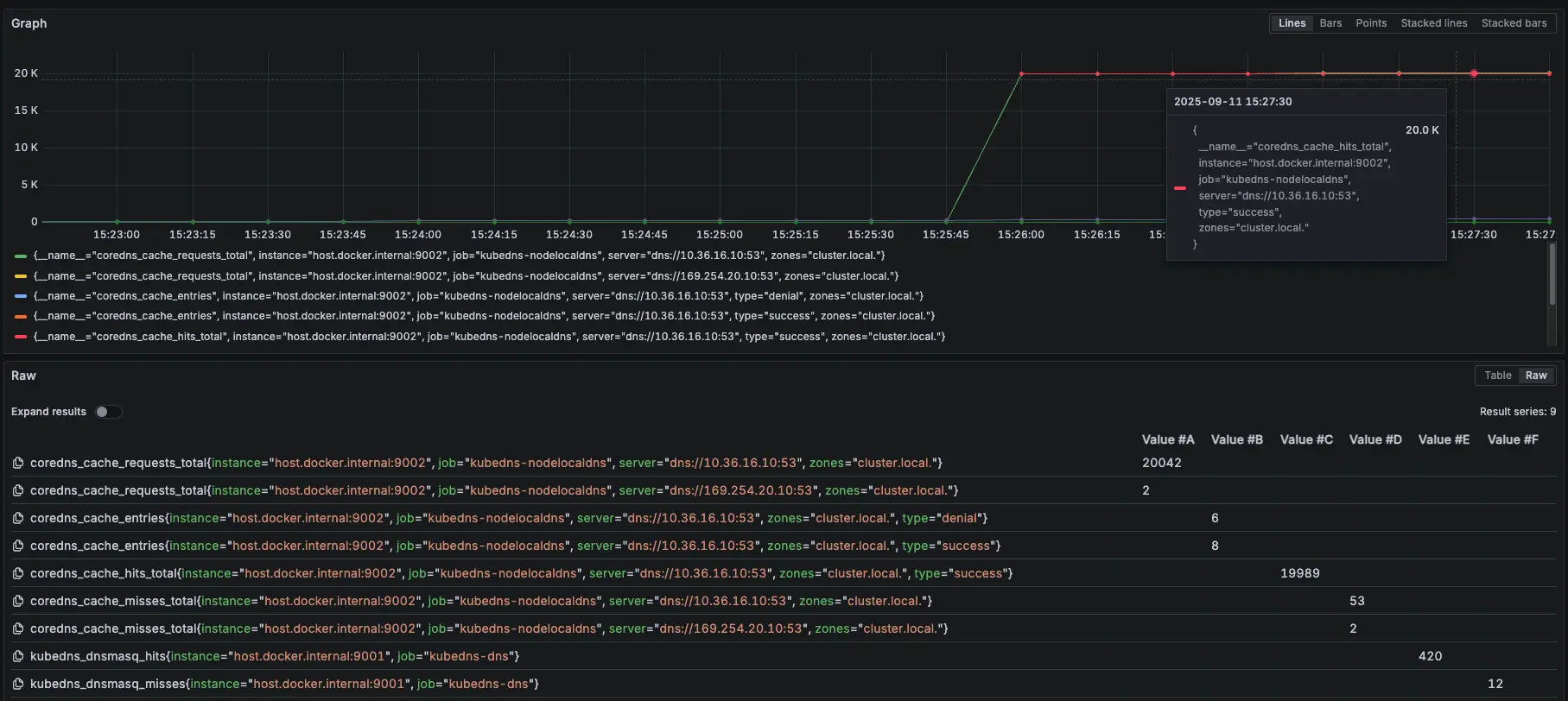Screen dimensions: 1568x701
Task: Switch graph style to Points
Action: click(x=1371, y=23)
